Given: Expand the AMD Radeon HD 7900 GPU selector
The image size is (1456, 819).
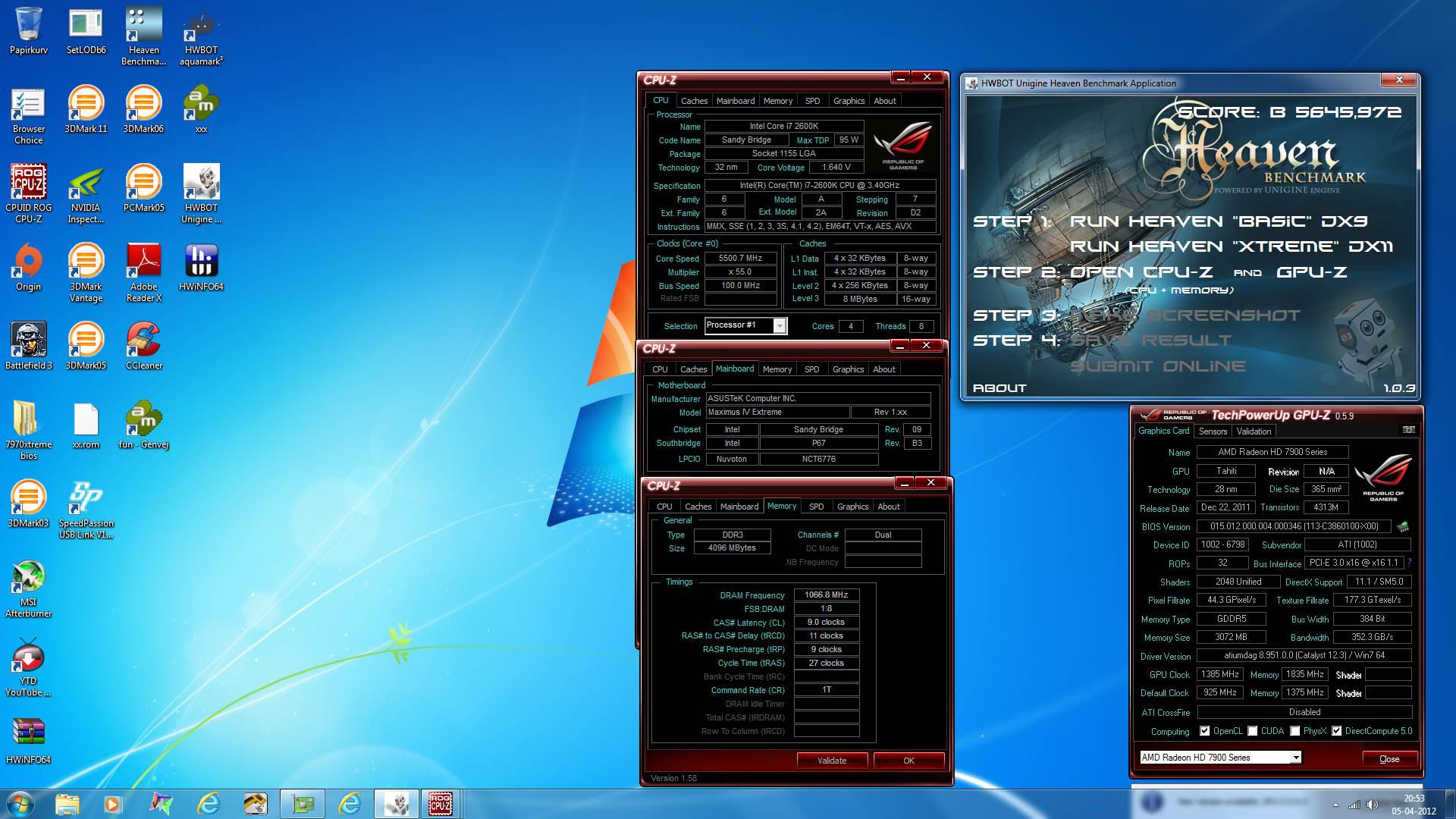Looking at the screenshot, I should [x=1296, y=758].
